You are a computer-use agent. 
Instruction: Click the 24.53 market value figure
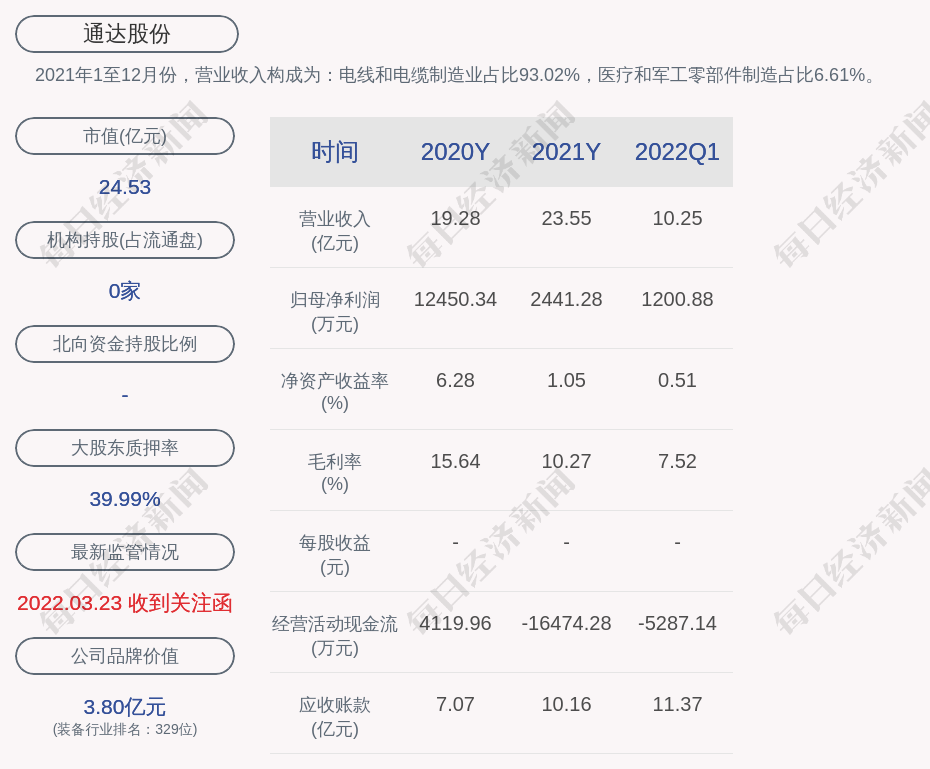pos(125,187)
